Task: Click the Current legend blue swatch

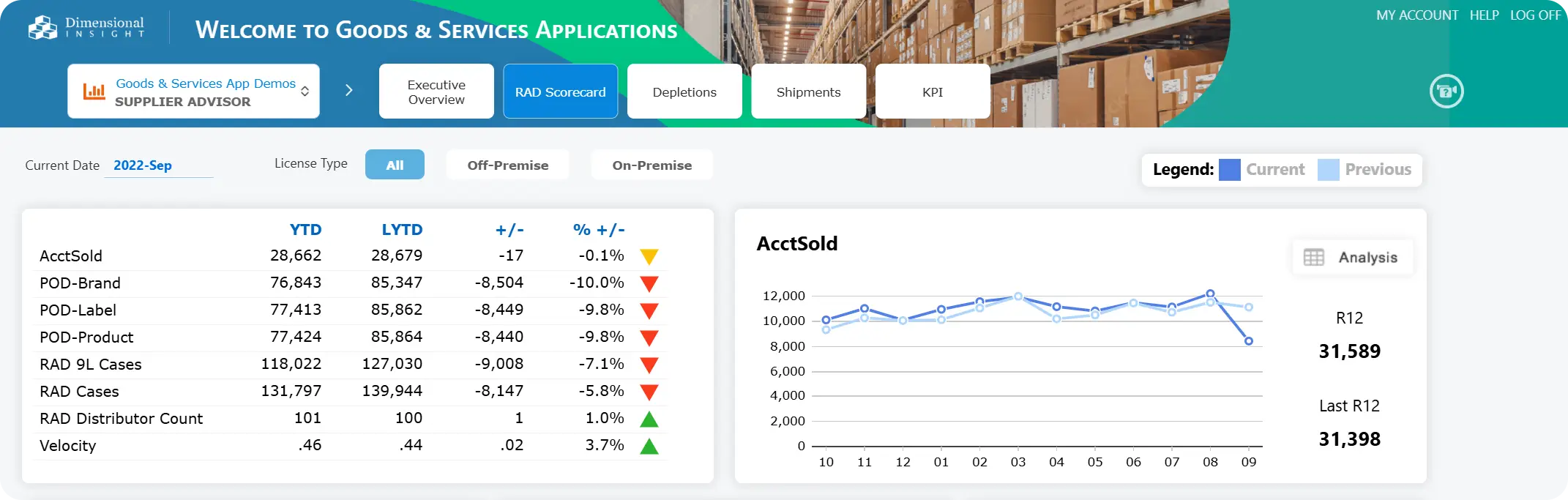Action: 1230,170
